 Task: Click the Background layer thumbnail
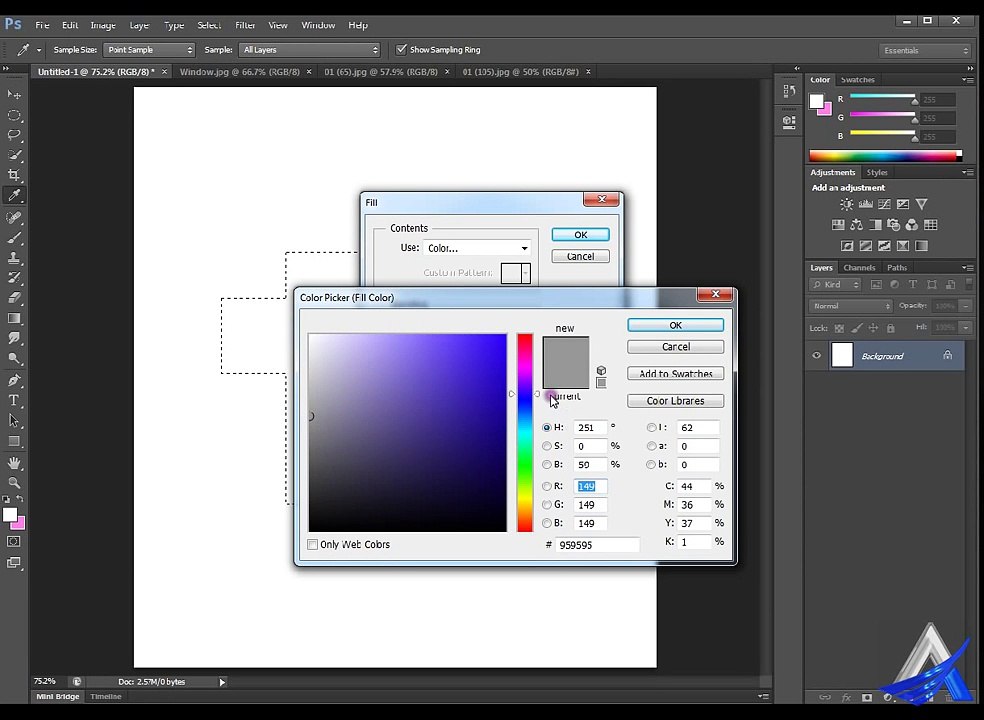click(842, 355)
